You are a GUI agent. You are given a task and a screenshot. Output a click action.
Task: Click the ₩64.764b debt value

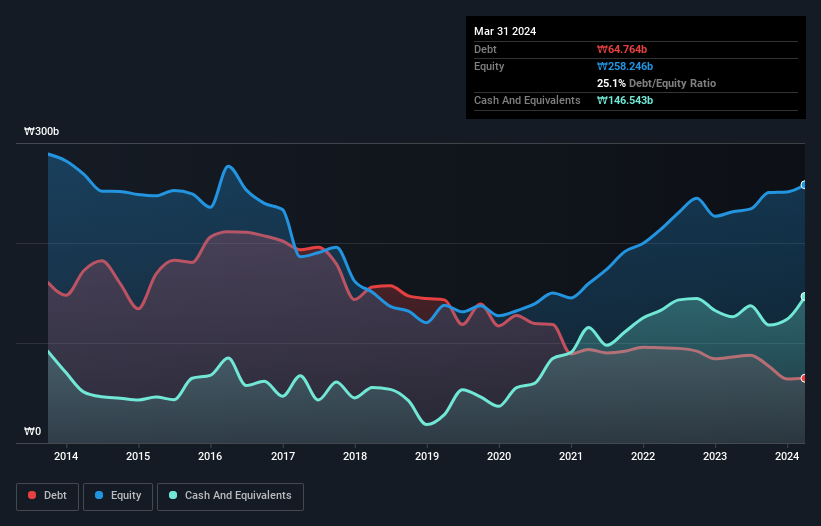(622, 49)
